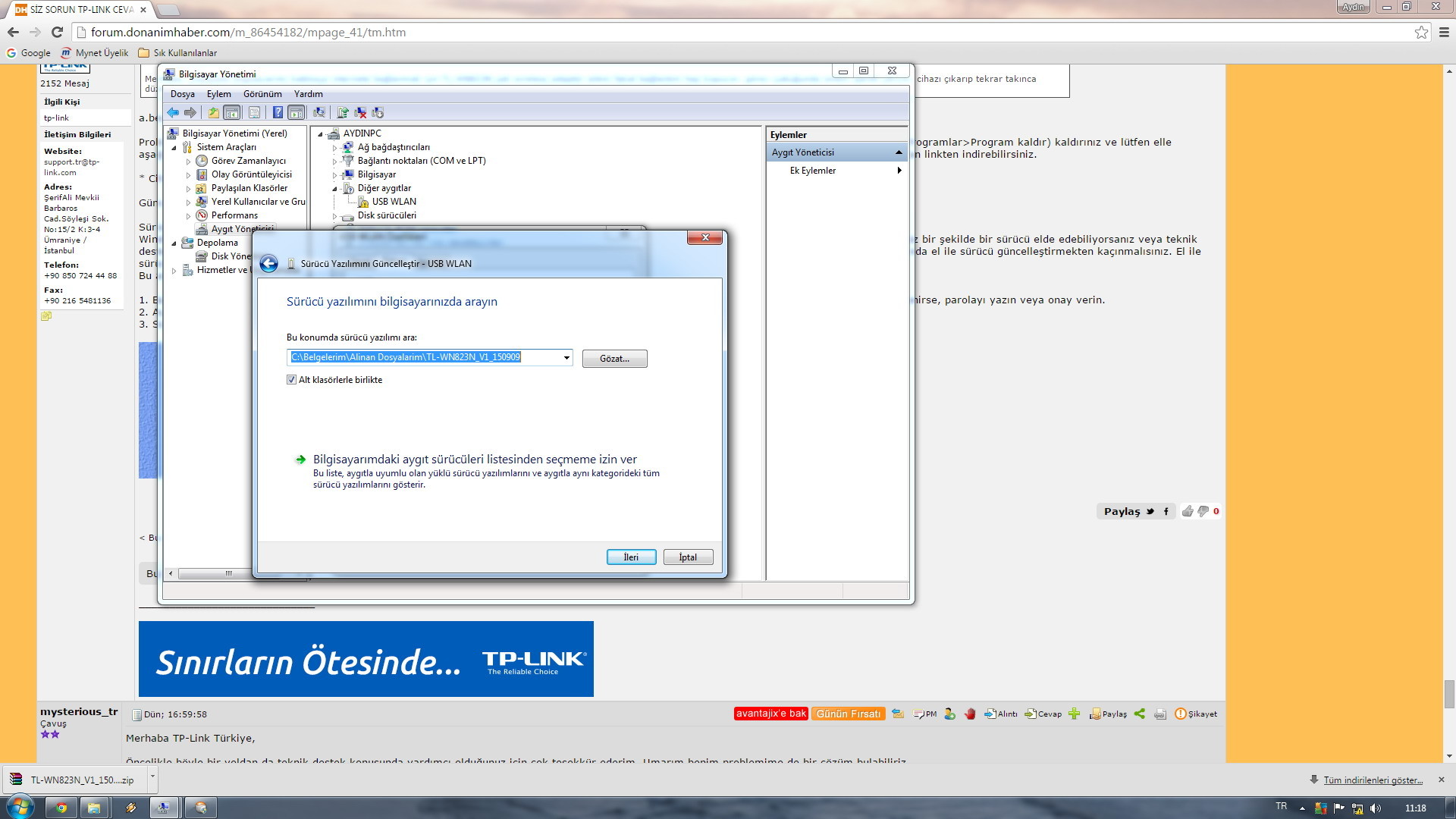Viewport: 1456px width, 819px height.
Task: Click the blue Help question mark icon
Action: [278, 112]
